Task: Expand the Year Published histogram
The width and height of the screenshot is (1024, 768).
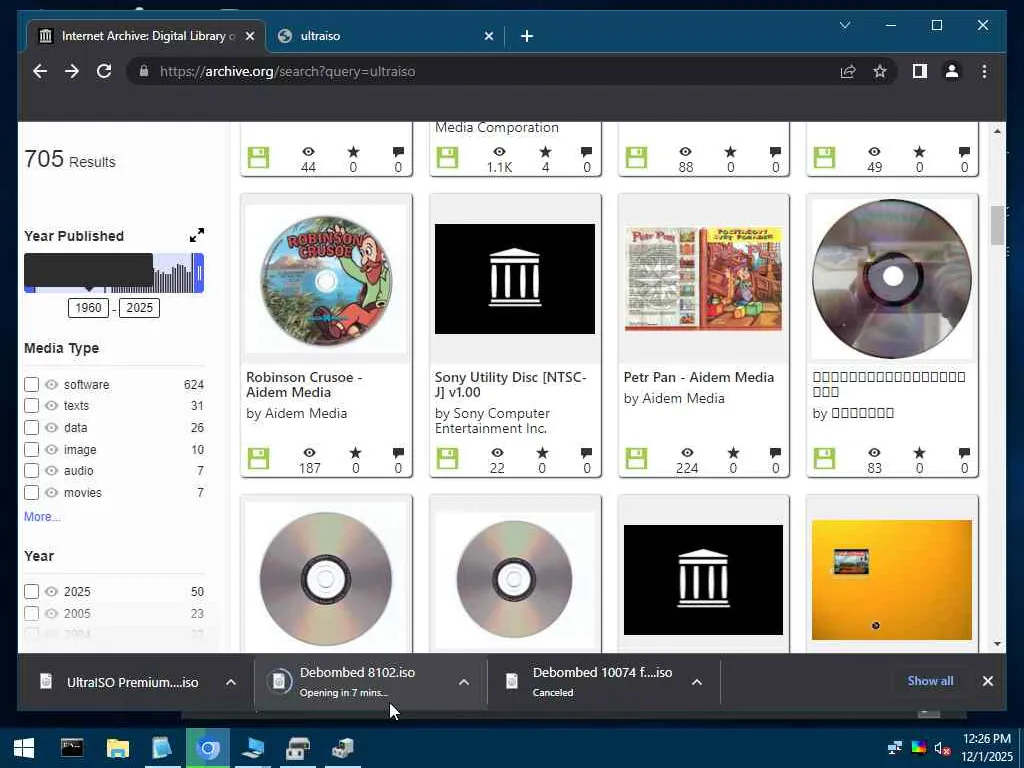Action: 197,235
